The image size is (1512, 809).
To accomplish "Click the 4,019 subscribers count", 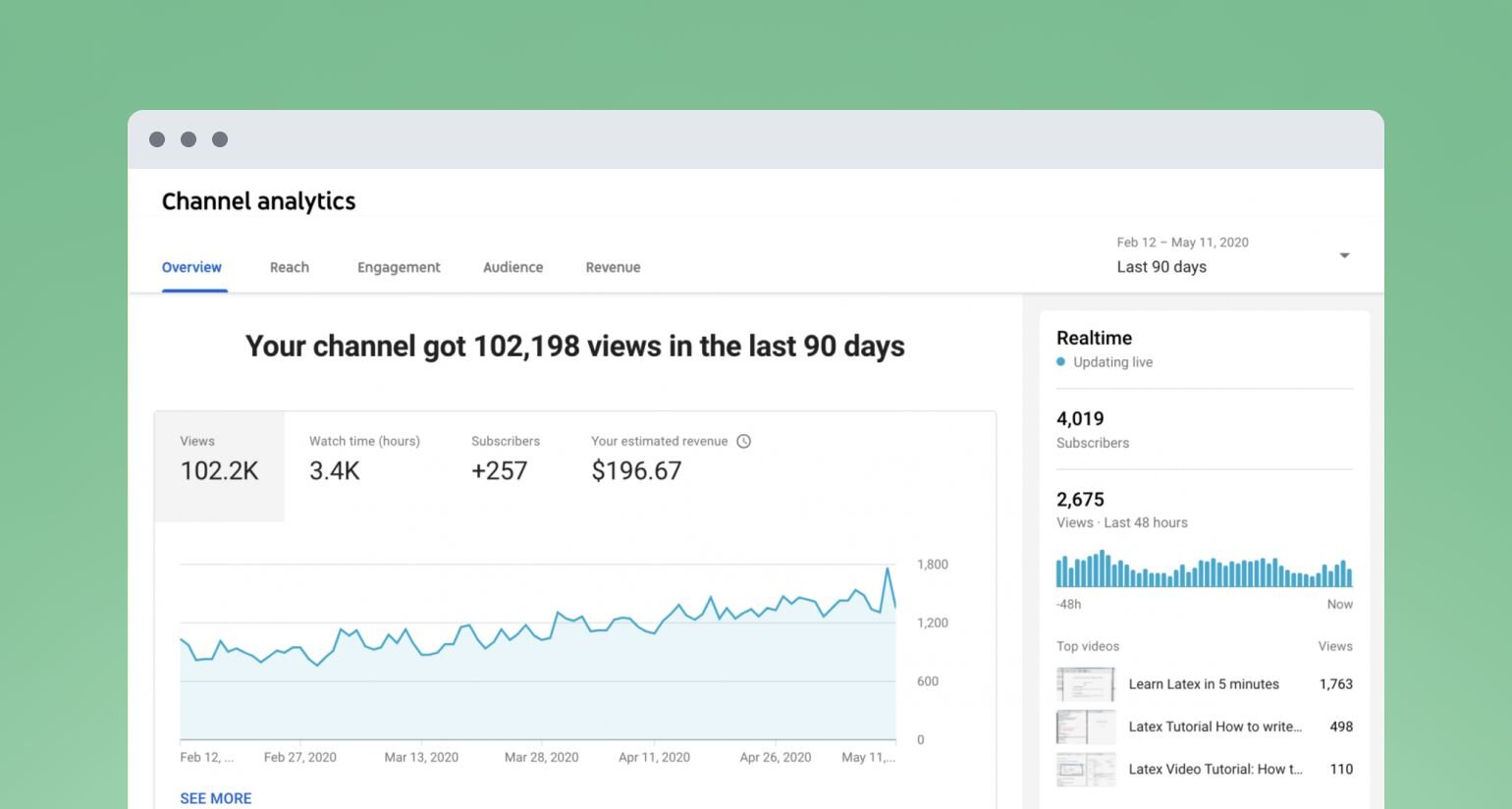I will click(1080, 419).
